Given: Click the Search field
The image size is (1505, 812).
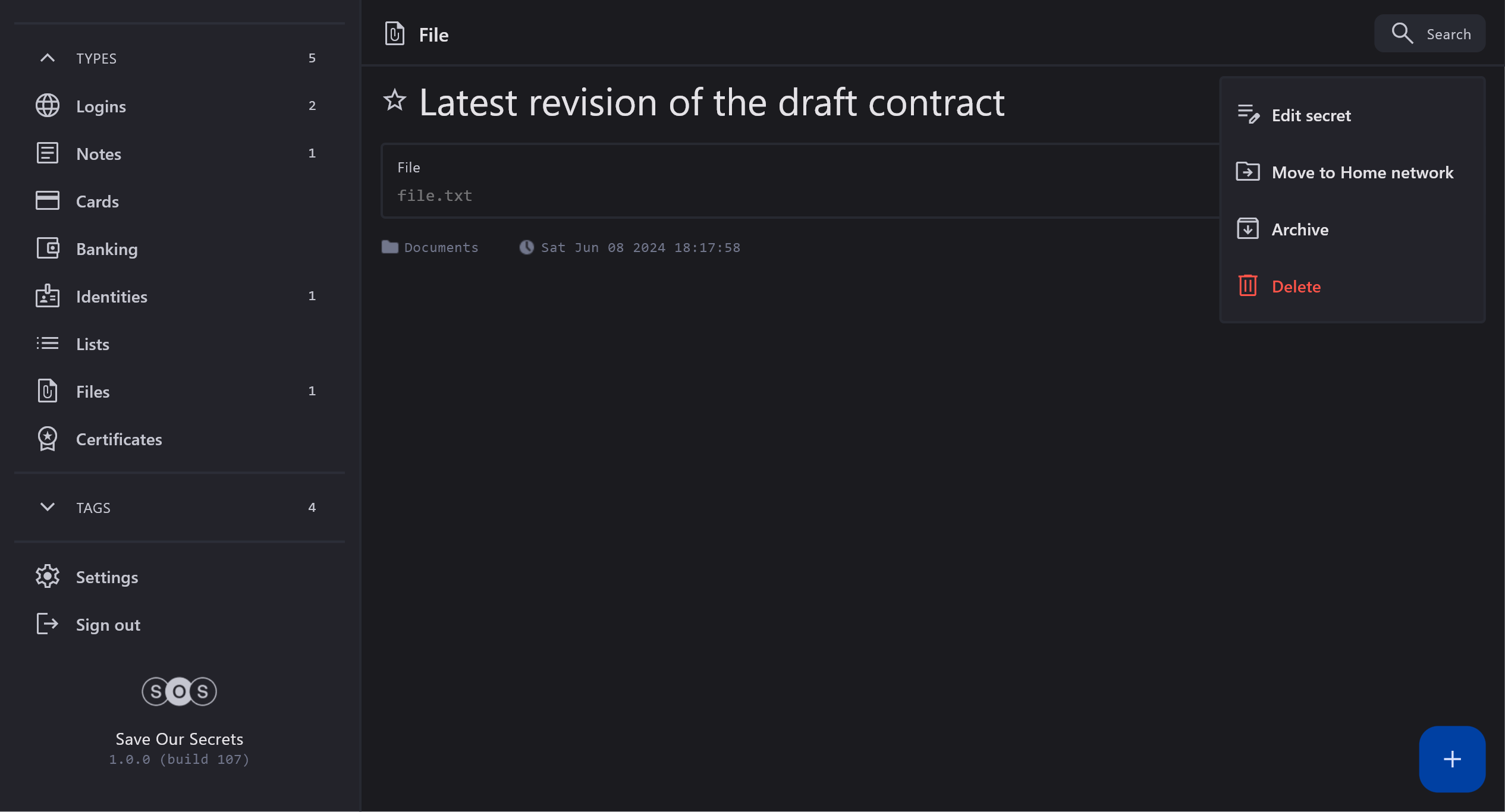Looking at the screenshot, I should coord(1430,34).
